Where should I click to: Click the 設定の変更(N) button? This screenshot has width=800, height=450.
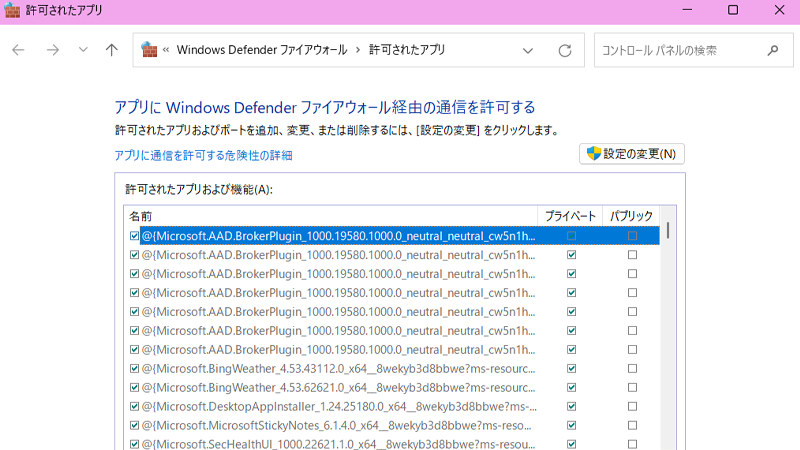pyautogui.click(x=632, y=154)
